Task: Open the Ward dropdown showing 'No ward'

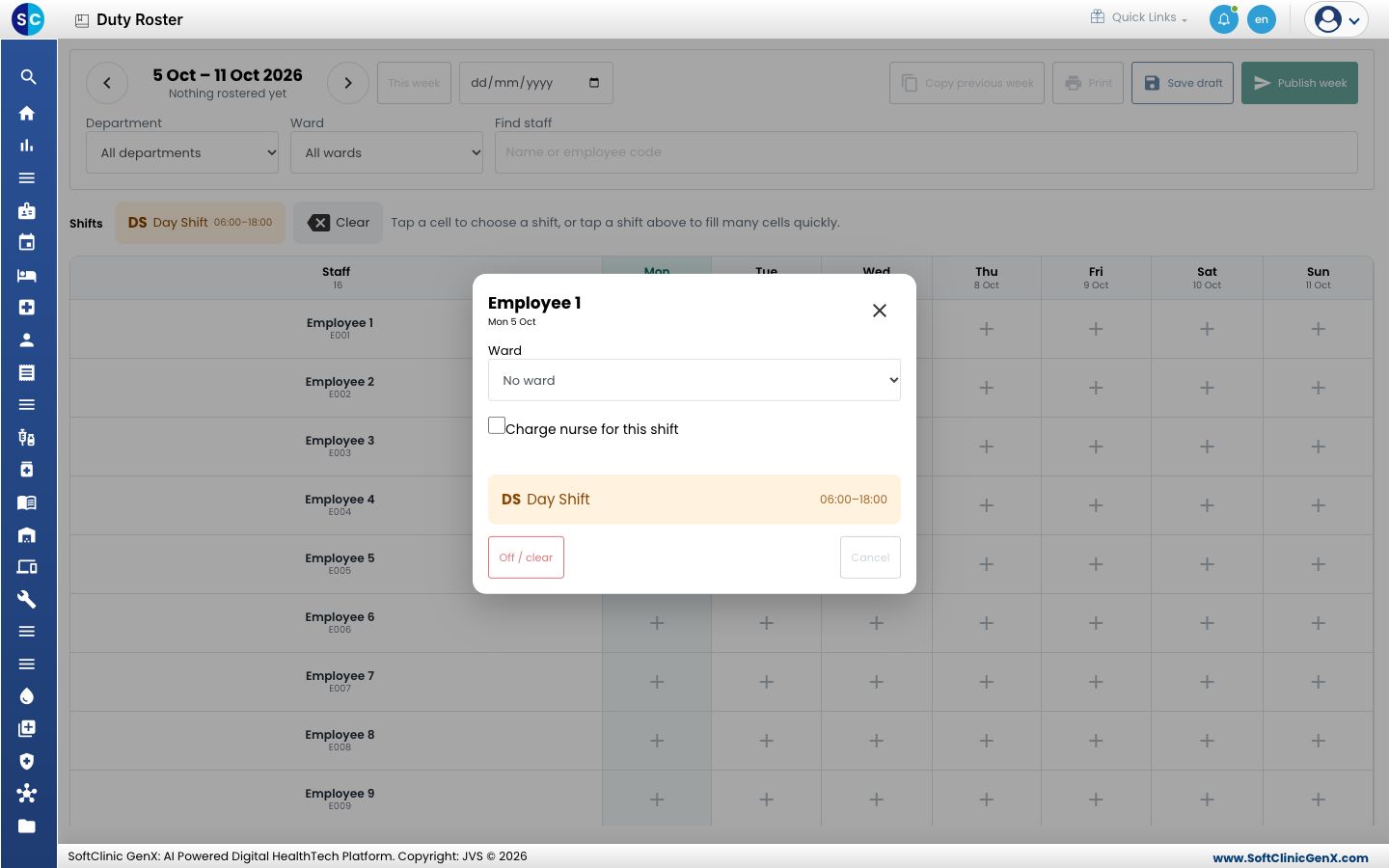Action: pyautogui.click(x=694, y=380)
